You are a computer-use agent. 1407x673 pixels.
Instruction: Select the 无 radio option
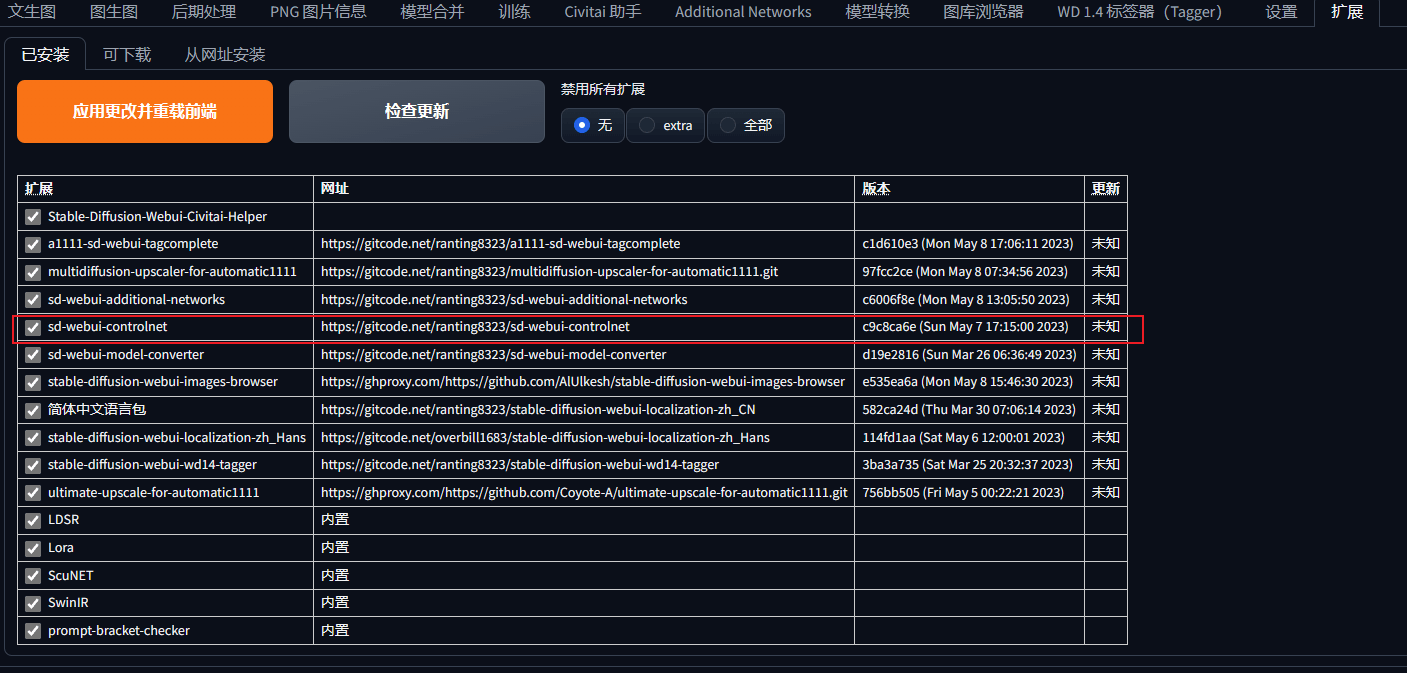tap(593, 125)
